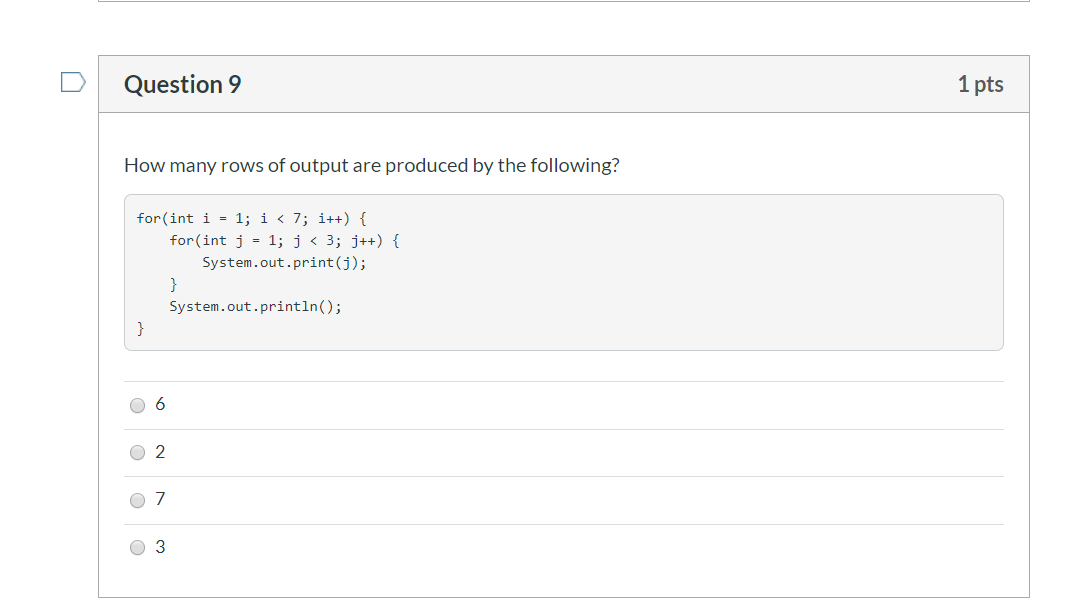Click the outer loop's final closing brace
The height and width of the screenshot is (616, 1075).
pos(141,328)
